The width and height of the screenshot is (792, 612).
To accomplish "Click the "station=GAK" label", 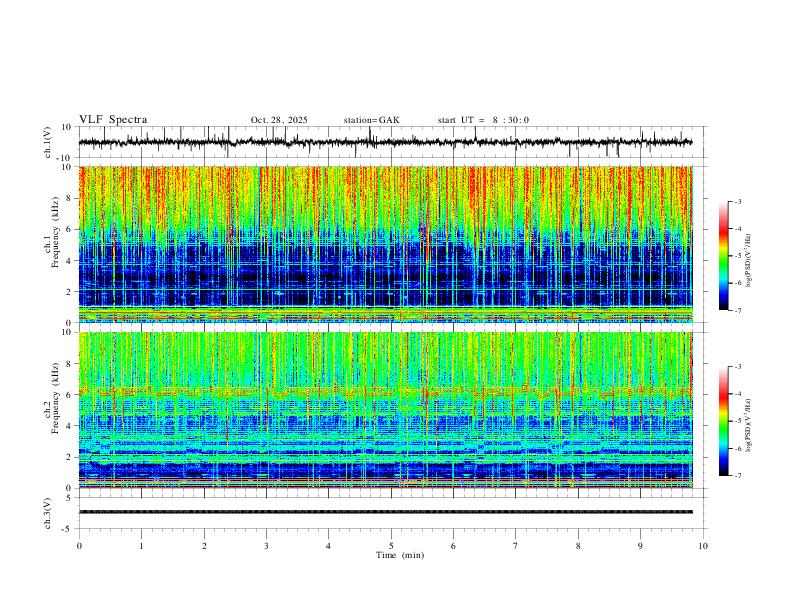I will (x=371, y=120).
